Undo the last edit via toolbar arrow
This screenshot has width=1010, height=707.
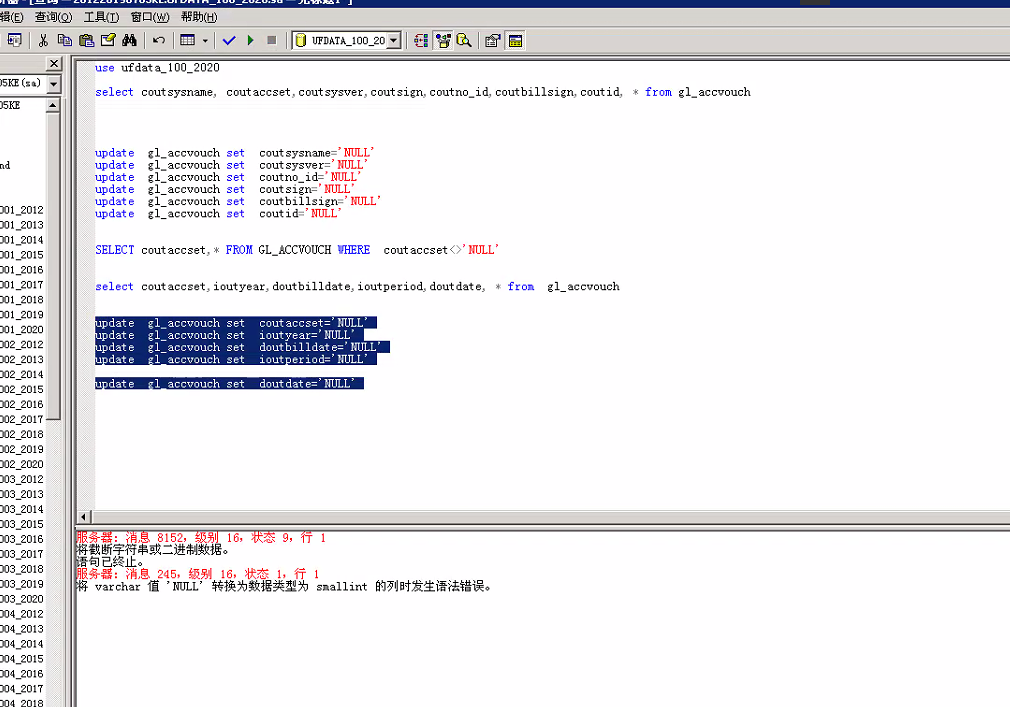click(x=158, y=41)
